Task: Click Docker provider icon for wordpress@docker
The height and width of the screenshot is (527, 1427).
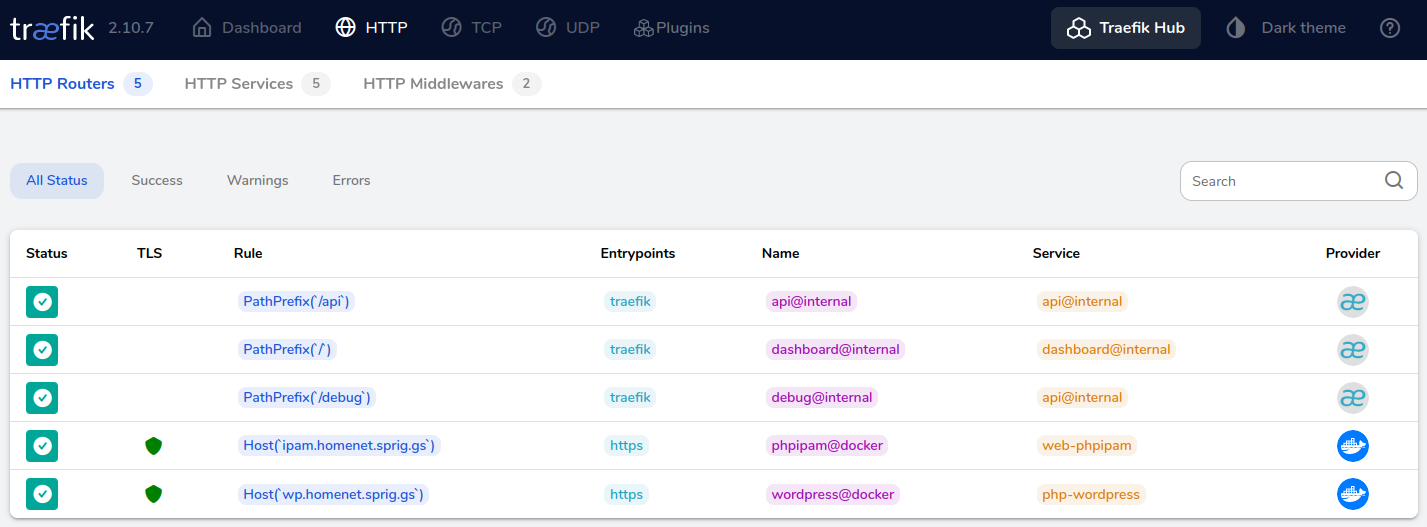Action: tap(1353, 494)
